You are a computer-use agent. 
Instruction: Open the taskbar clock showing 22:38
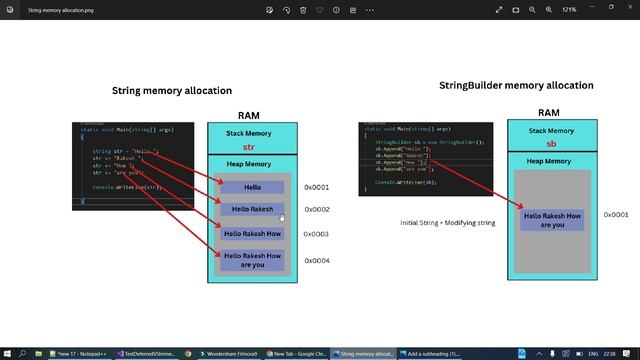(x=609, y=354)
